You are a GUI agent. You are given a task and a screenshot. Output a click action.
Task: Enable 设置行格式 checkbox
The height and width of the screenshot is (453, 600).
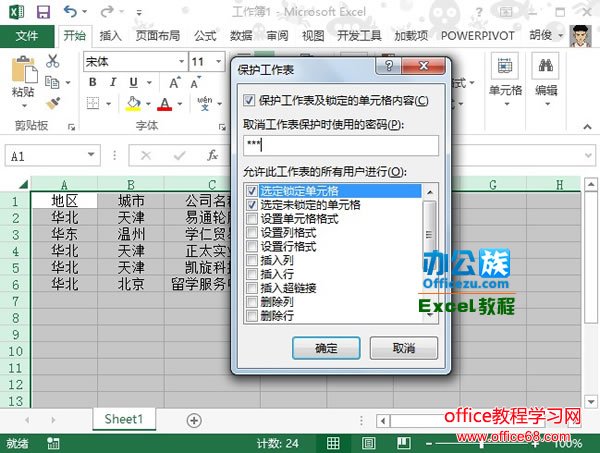click(252, 246)
